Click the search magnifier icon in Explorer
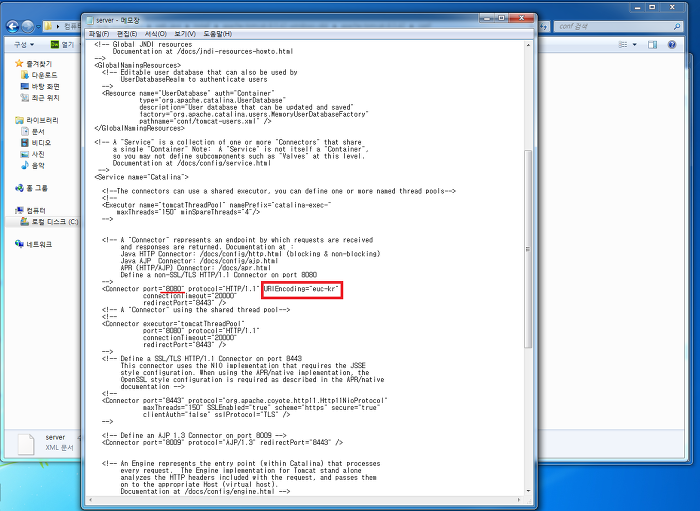 (x=677, y=26)
